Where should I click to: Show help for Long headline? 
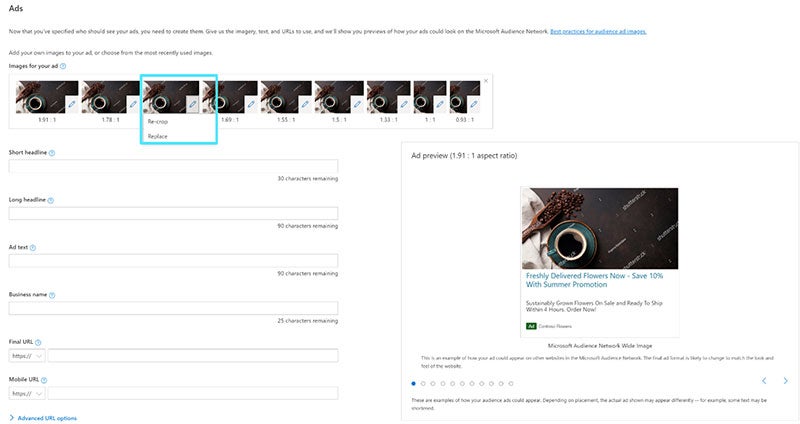click(x=51, y=200)
